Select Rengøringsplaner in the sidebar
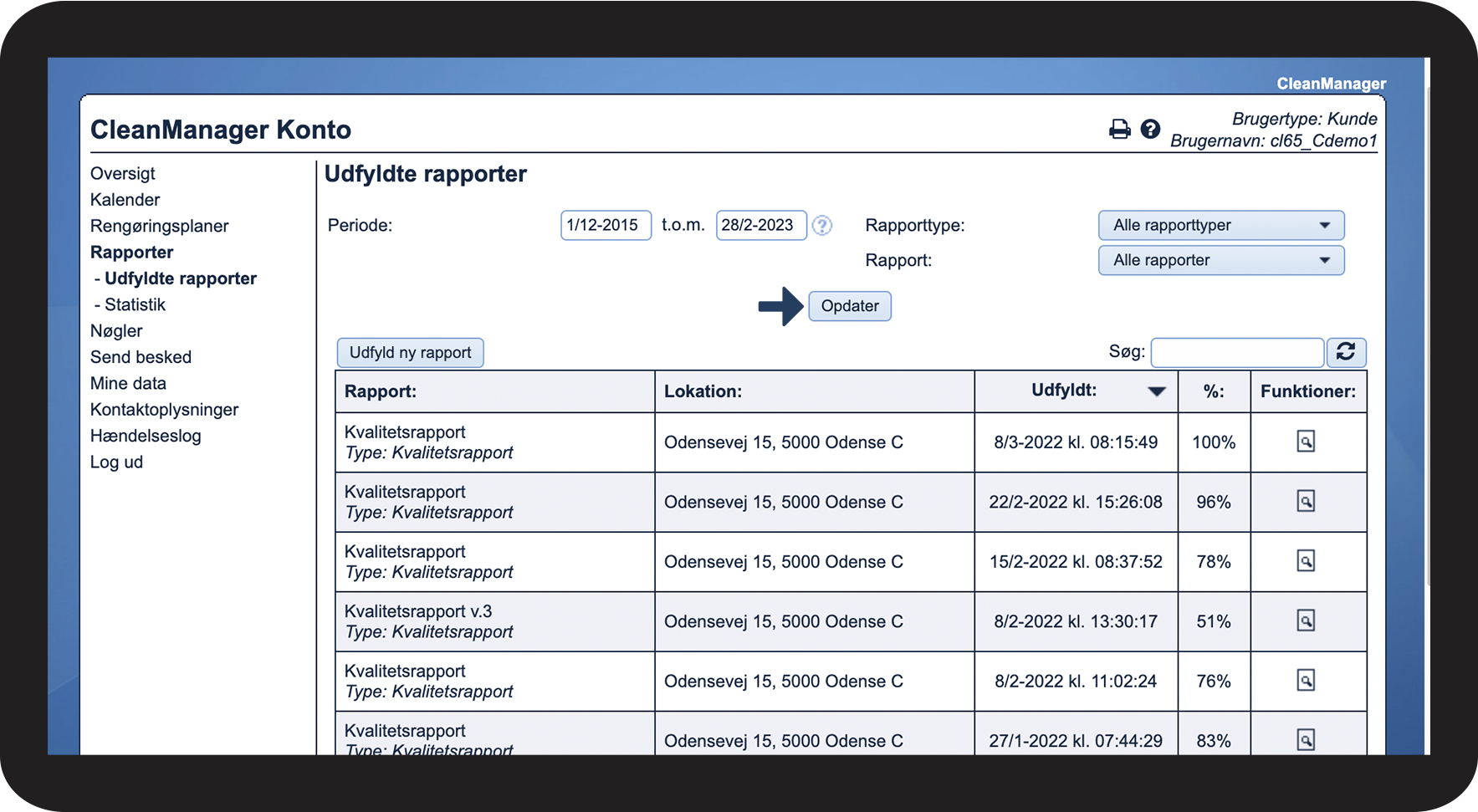Screen dimensions: 1478x812 point(159,227)
